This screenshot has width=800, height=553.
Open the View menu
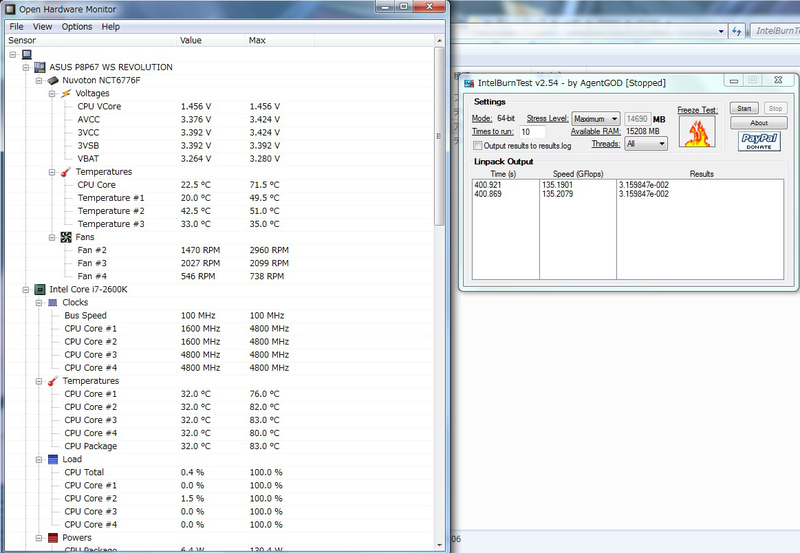point(42,27)
